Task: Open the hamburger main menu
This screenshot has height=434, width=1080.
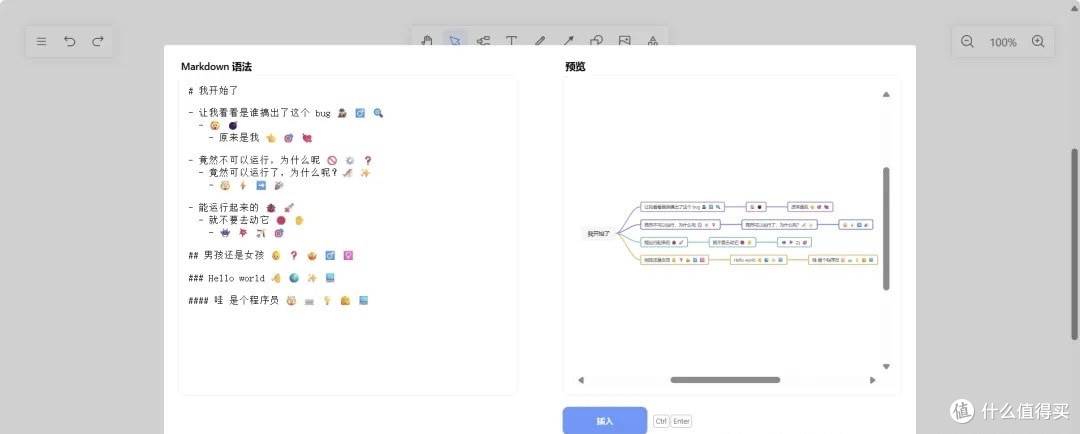Action: coord(41,41)
